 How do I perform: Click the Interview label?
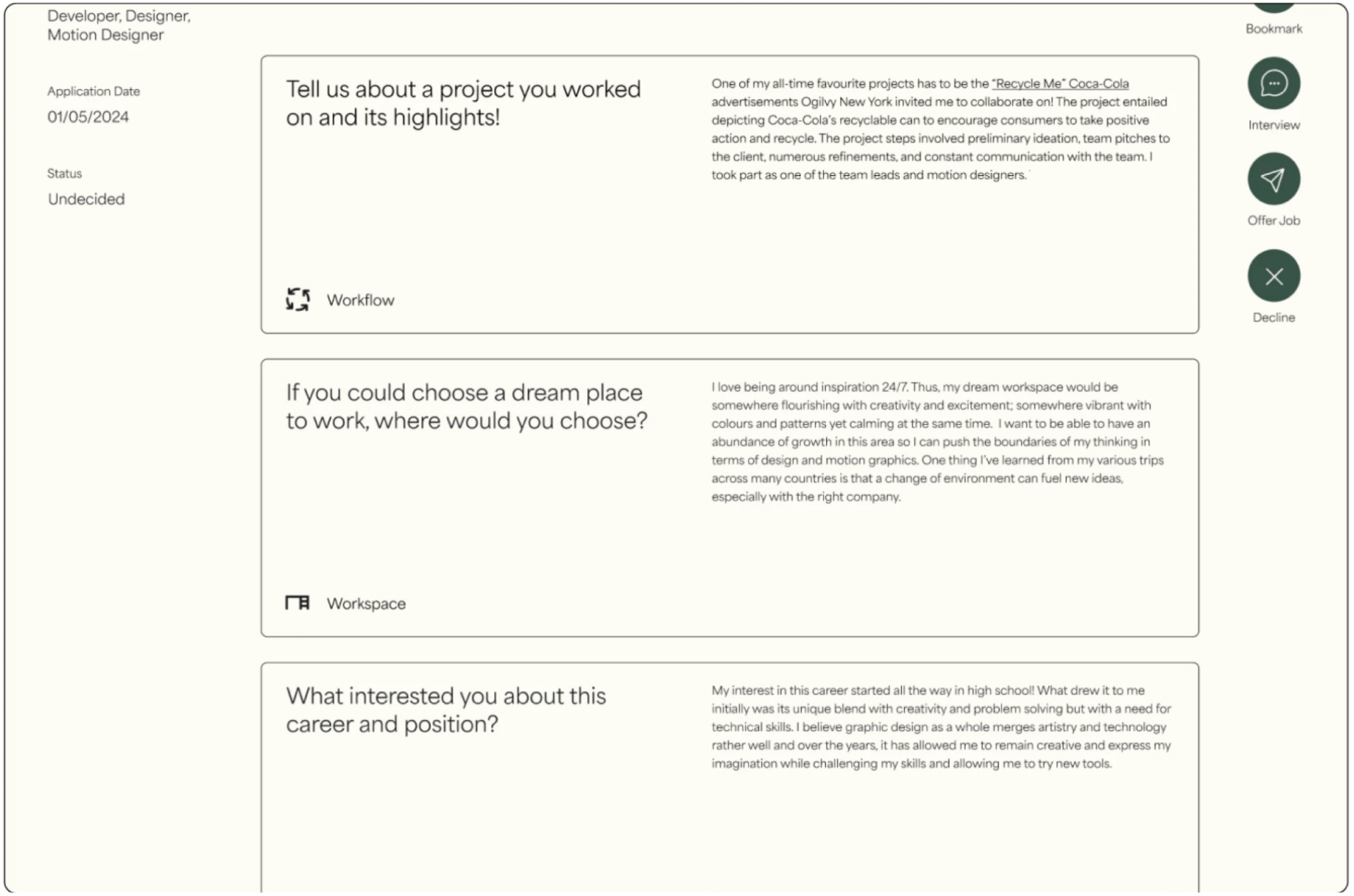coord(1273,125)
